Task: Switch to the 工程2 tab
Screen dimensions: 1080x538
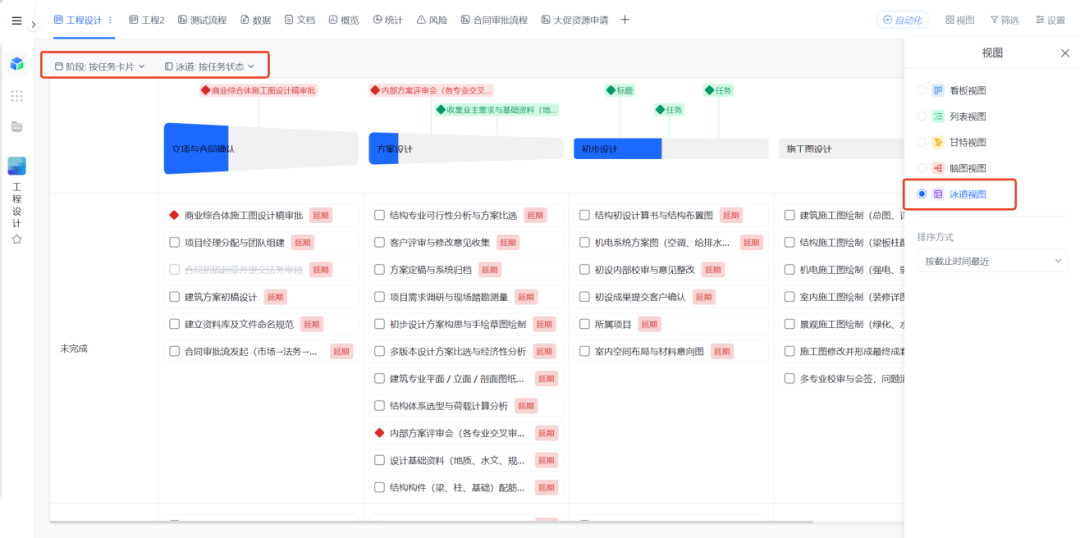Action: [x=147, y=20]
